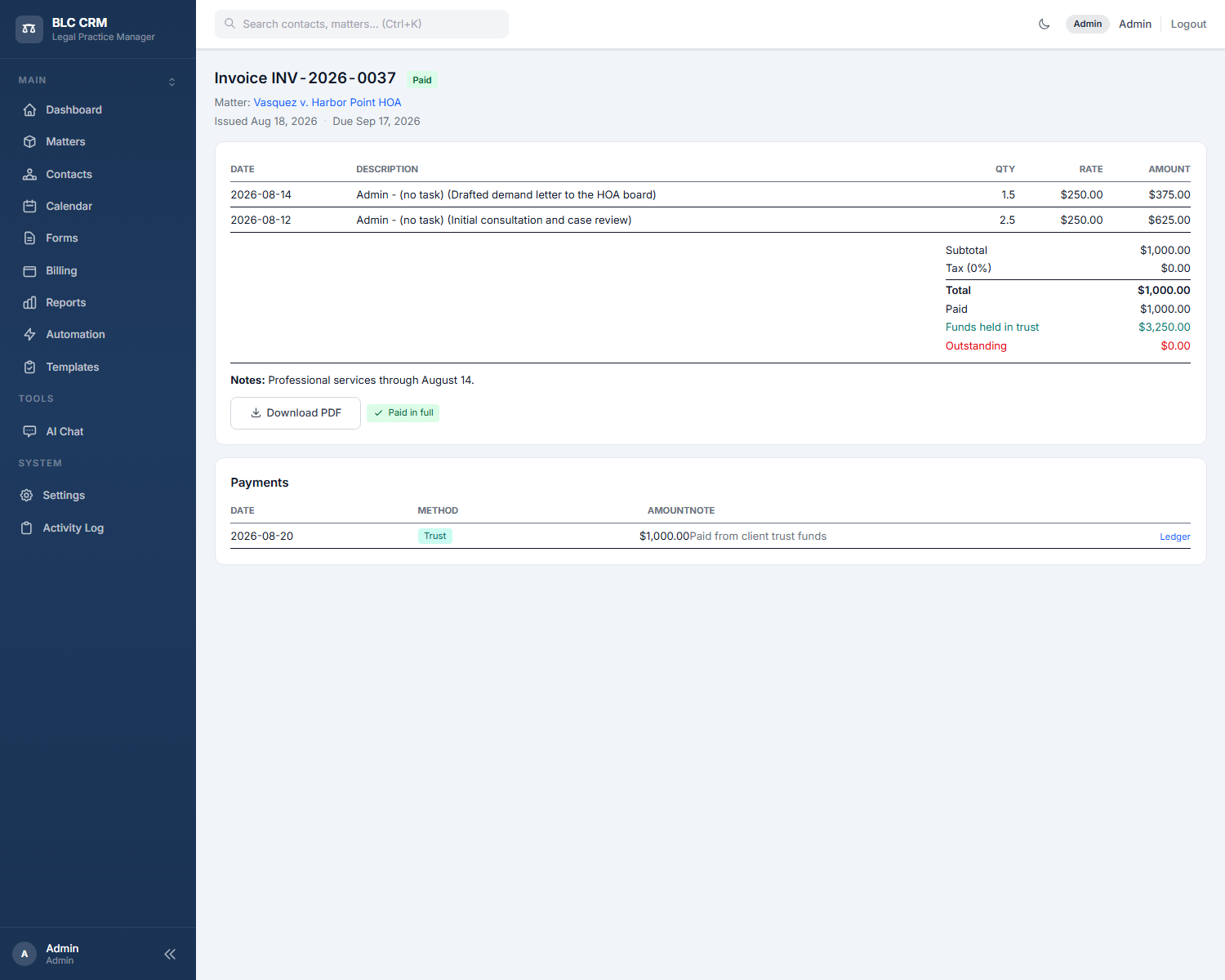Click the BLC CRM scales logo icon

point(29,29)
